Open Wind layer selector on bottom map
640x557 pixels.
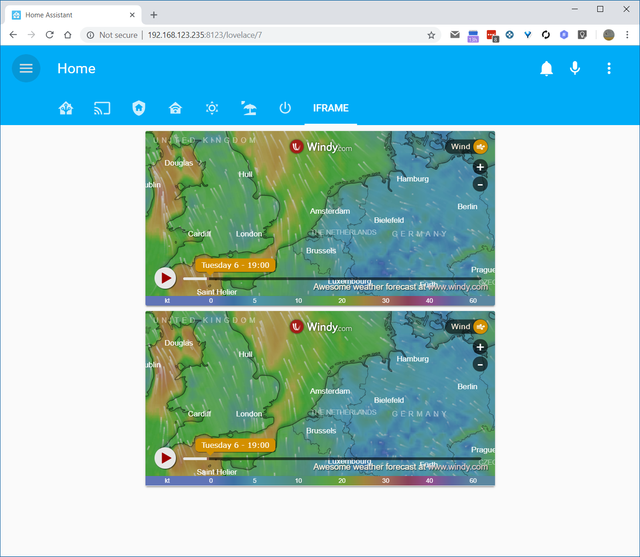coord(467,326)
